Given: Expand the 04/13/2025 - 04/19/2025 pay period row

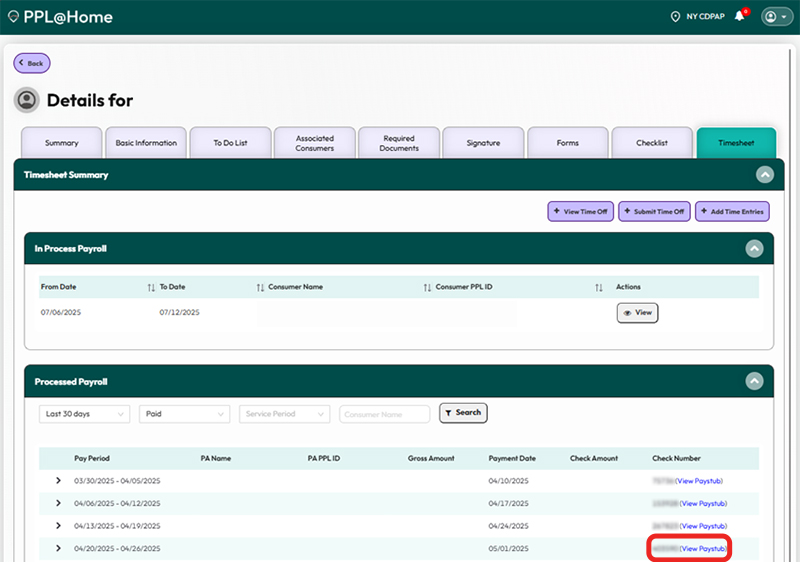Looking at the screenshot, I should pos(58,525).
